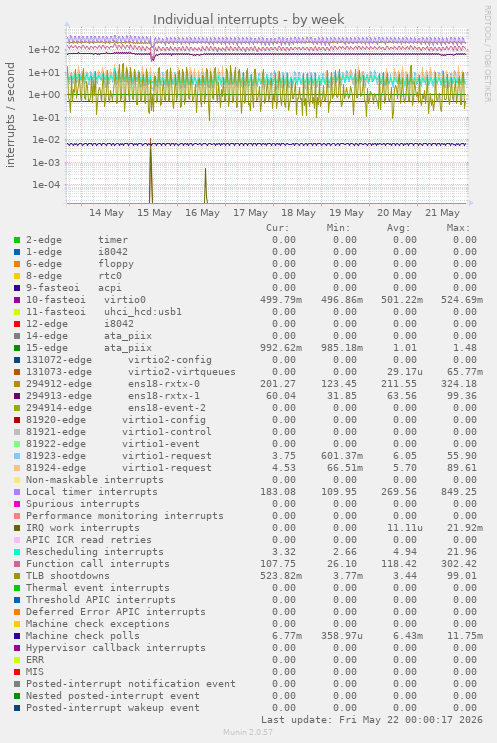Click the 1e+02 y-axis label
The width and height of the screenshot is (497, 743).
pyautogui.click(x=45, y=49)
